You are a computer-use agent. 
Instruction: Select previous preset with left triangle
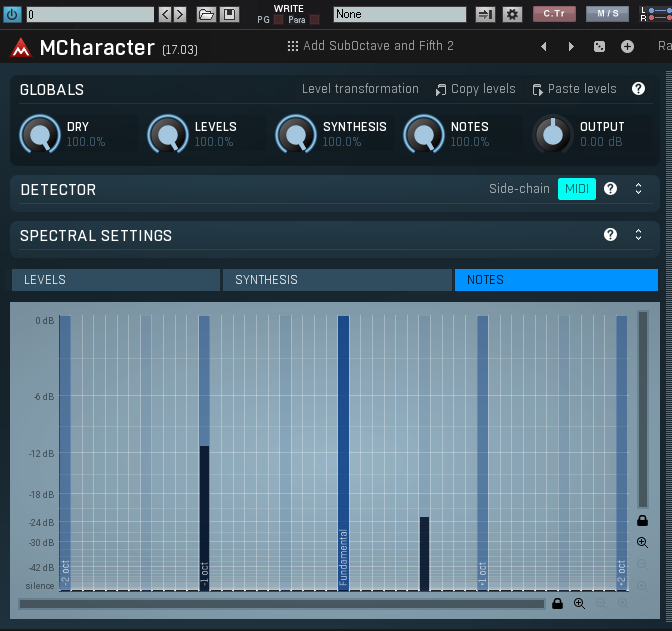click(543, 47)
